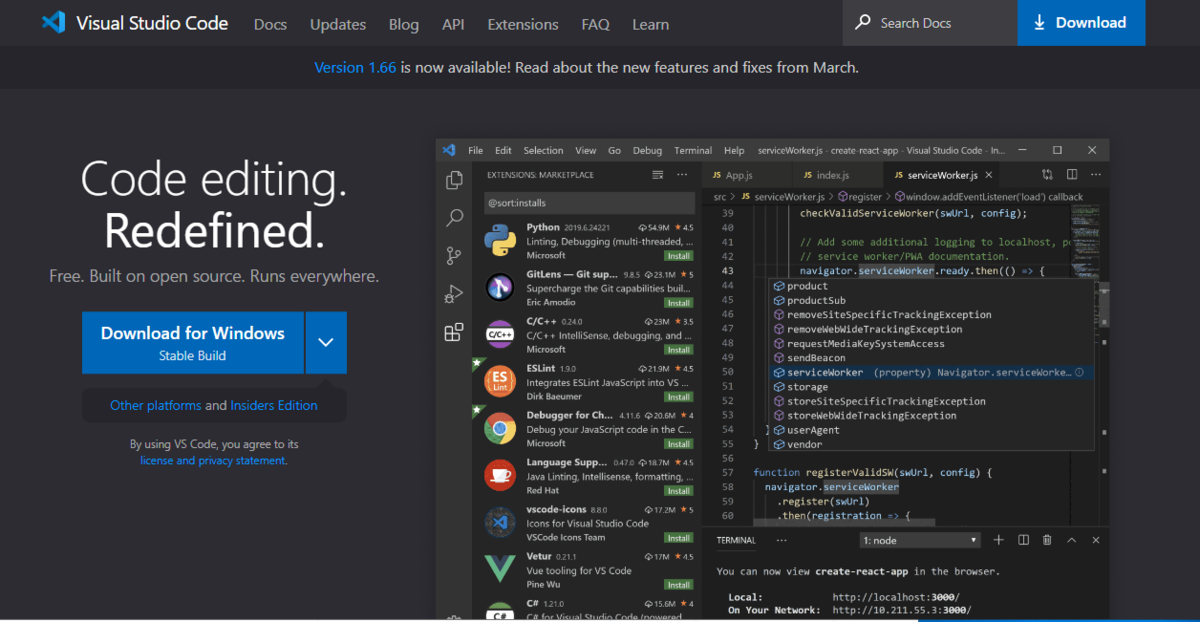
Task: Close the terminal panel with X icon
Action: click(x=1095, y=540)
